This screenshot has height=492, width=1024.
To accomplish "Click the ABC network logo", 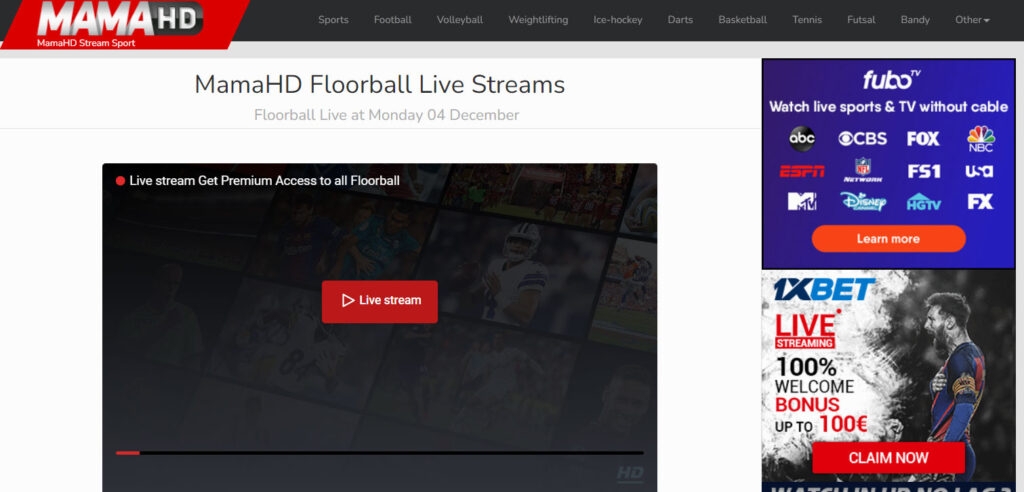I will click(801, 139).
